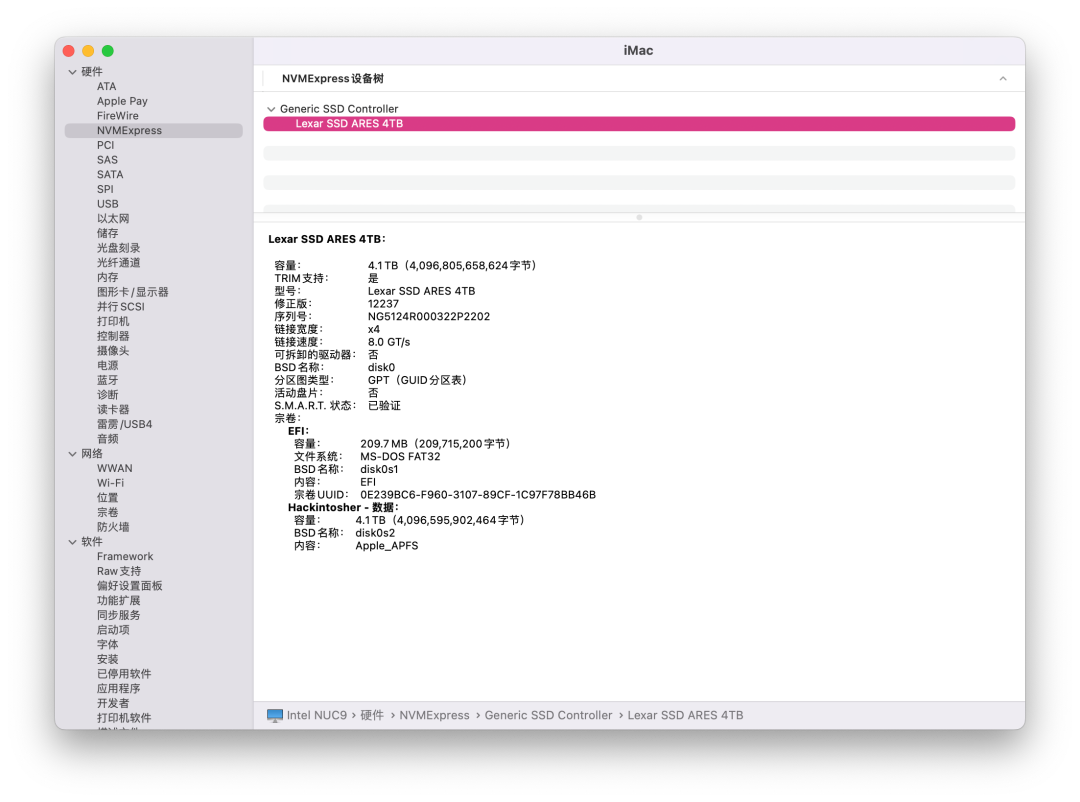
Task: Select 读卡器 in the sidebar
Action: point(113,409)
